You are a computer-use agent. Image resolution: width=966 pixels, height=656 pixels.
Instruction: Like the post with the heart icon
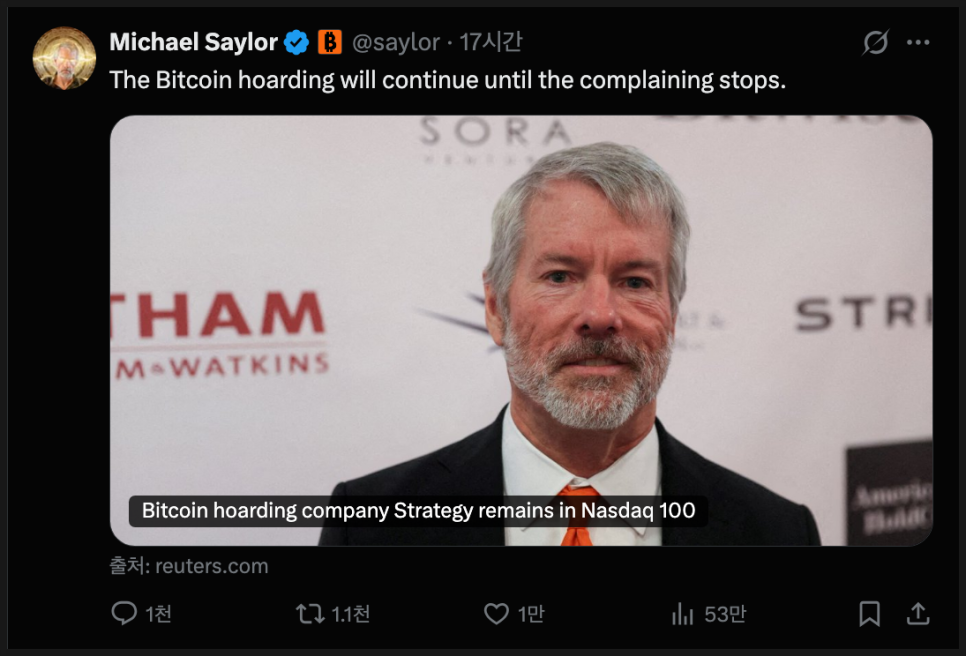pyautogui.click(x=496, y=613)
